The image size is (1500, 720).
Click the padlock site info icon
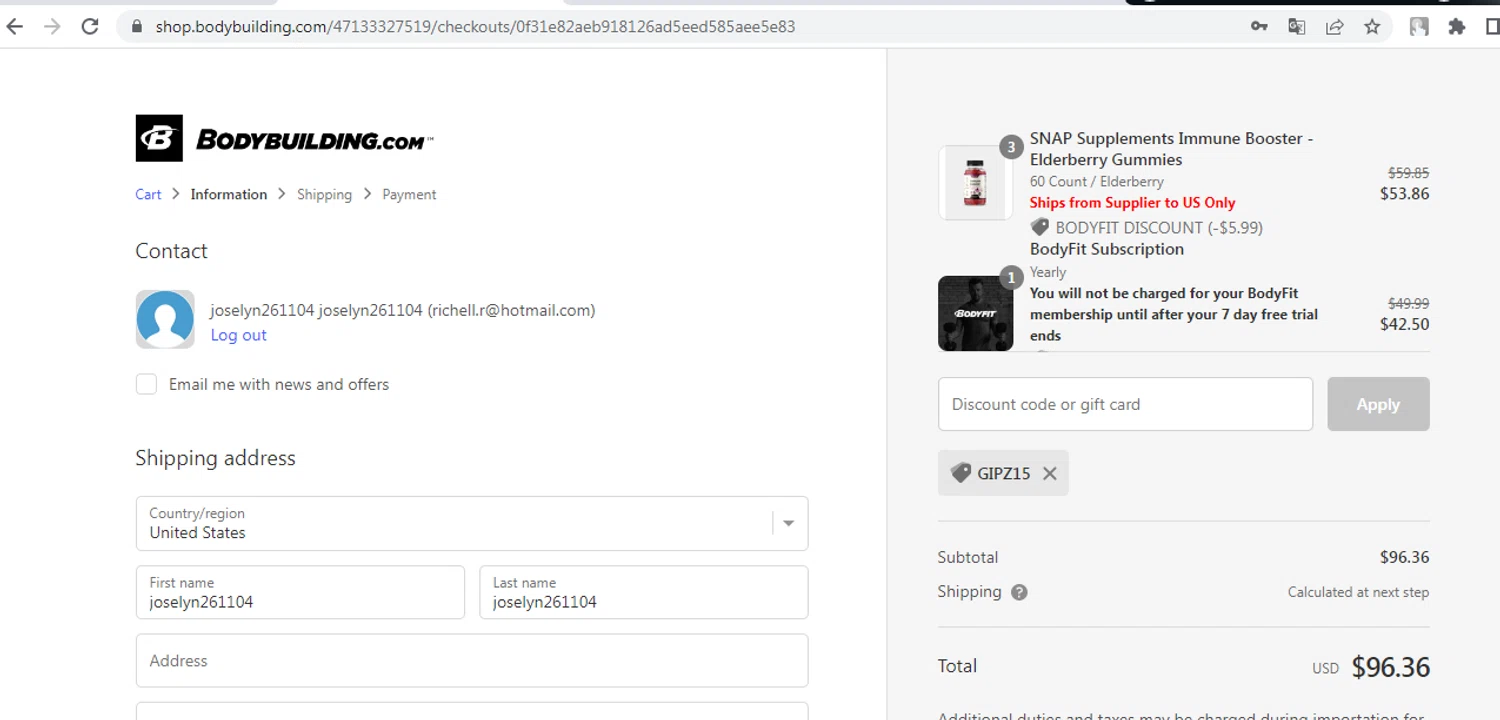click(137, 27)
